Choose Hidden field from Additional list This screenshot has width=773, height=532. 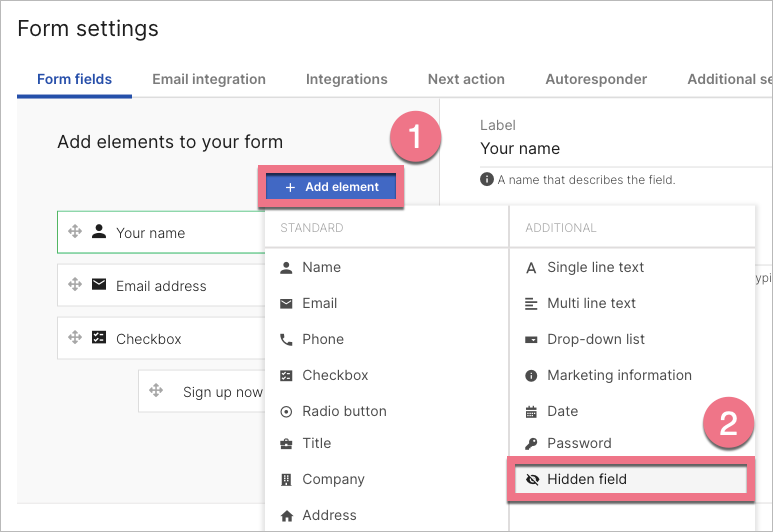587,479
